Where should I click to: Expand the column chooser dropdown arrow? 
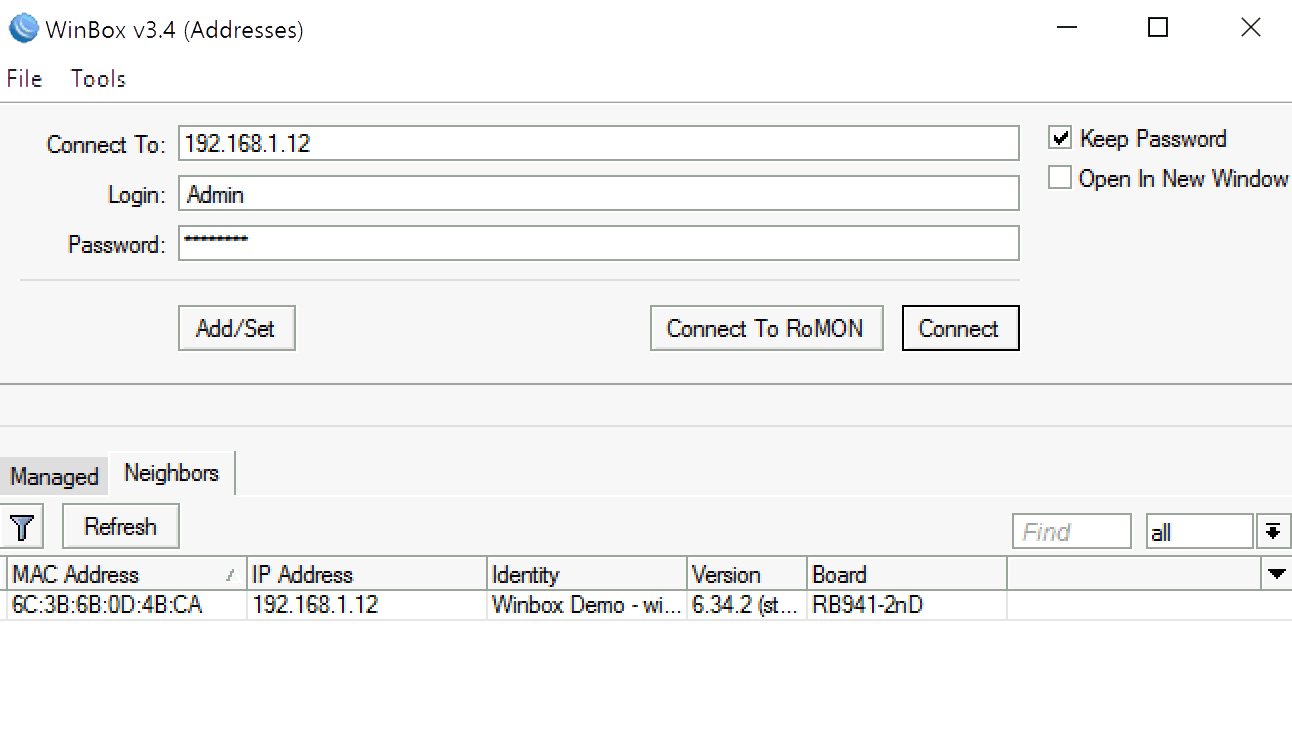pos(1276,574)
